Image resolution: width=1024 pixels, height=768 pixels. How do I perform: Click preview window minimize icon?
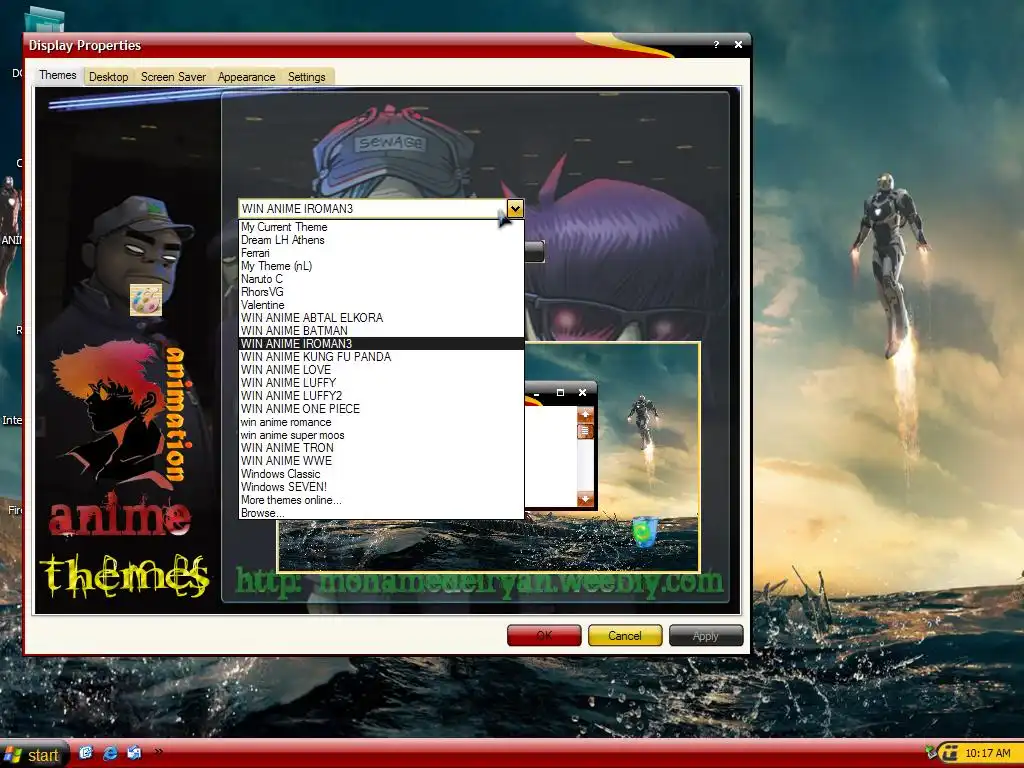pos(536,393)
